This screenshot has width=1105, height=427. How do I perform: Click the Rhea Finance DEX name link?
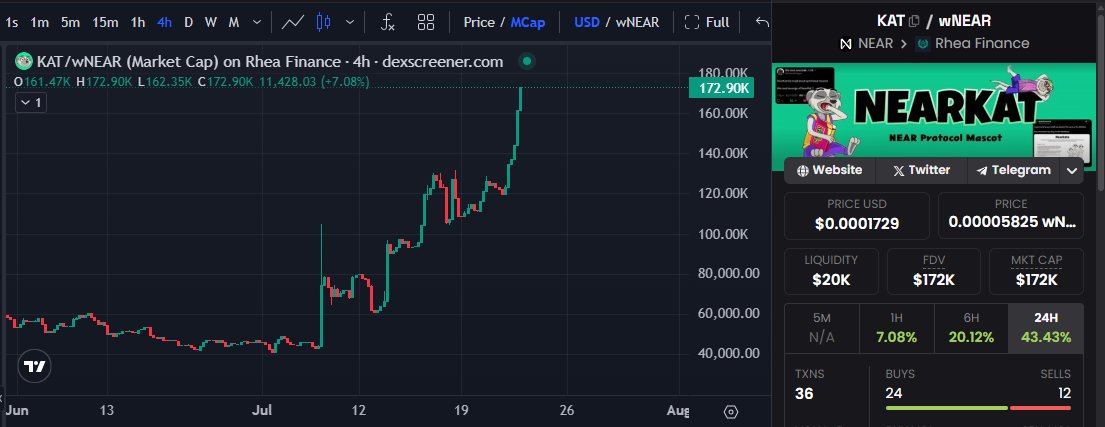point(982,44)
